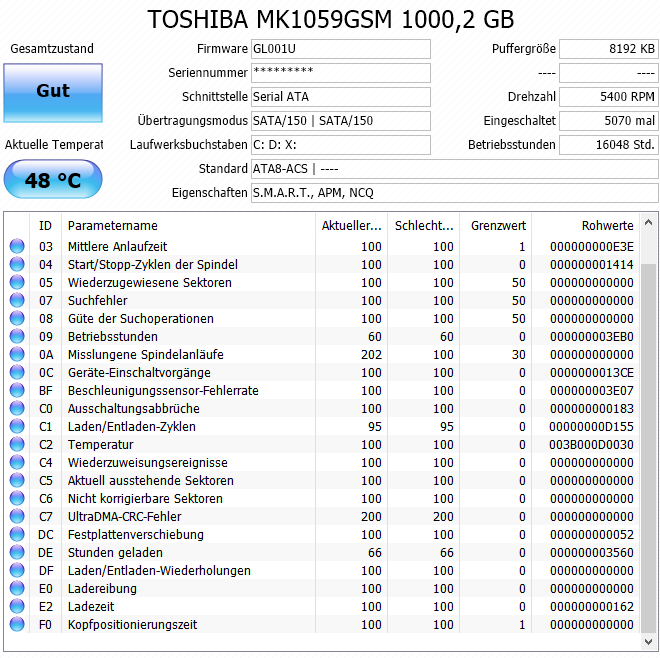The width and height of the screenshot is (660, 658).
Task: Click the status icon for Misslungene Spindelanläufe
Action: pos(17,354)
